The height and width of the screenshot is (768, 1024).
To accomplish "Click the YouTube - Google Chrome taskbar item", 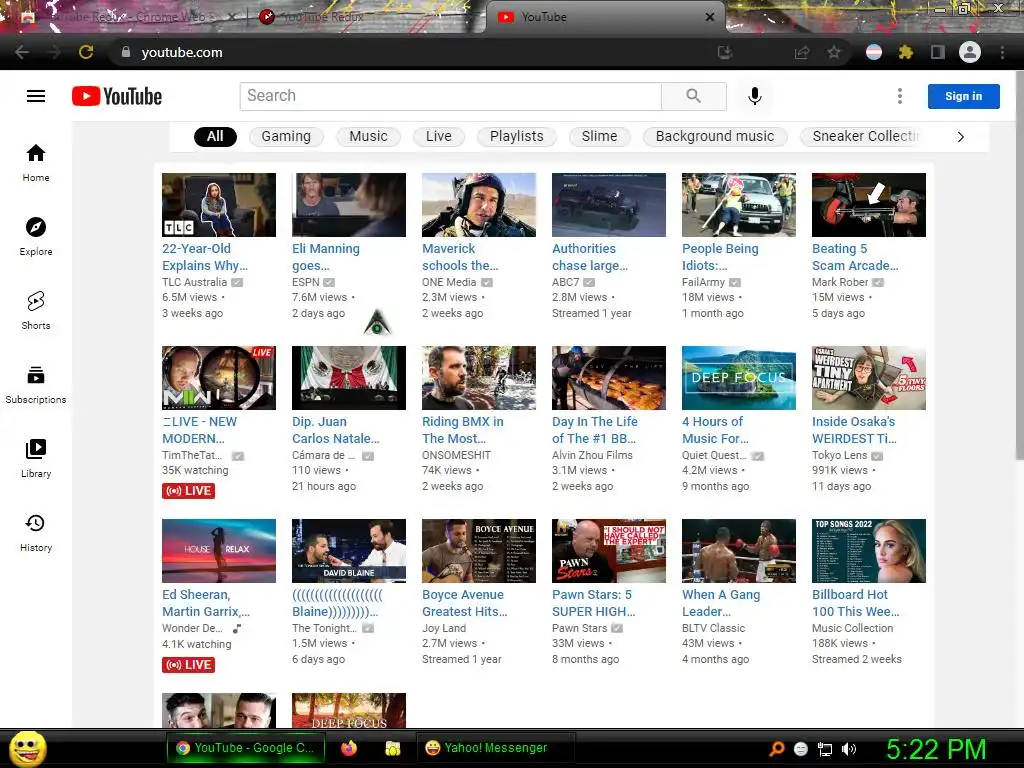I will click(x=248, y=748).
